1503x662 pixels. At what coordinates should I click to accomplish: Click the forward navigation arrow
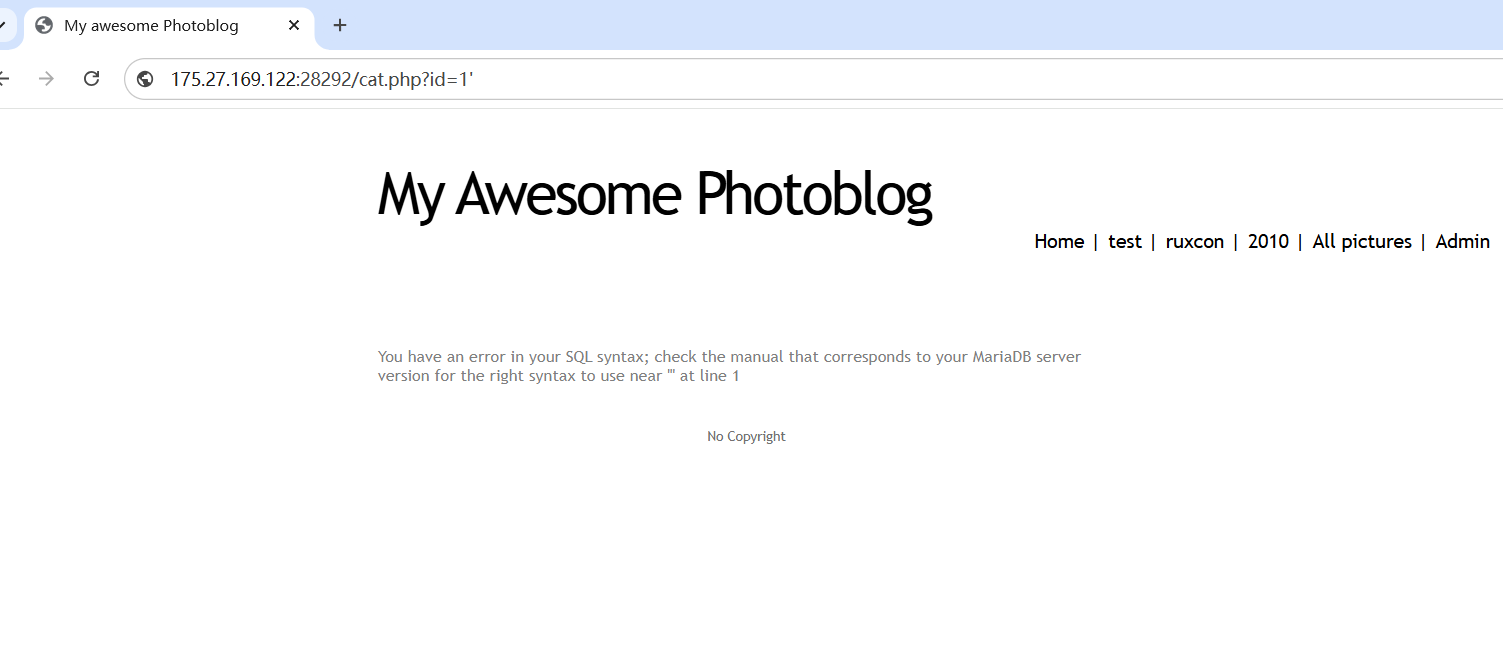pyautogui.click(x=46, y=79)
